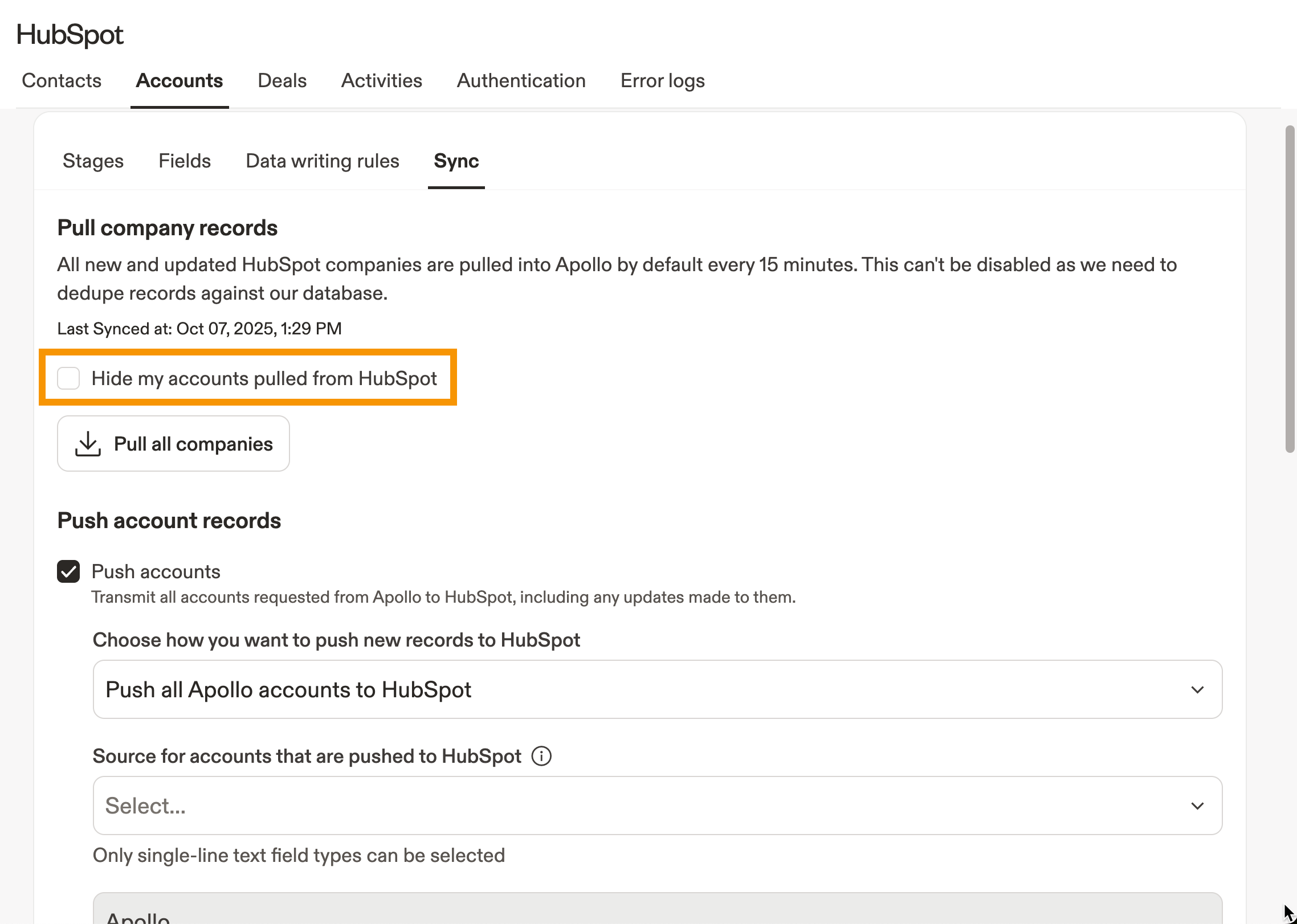Open Data writing rules sub-tab

(322, 161)
